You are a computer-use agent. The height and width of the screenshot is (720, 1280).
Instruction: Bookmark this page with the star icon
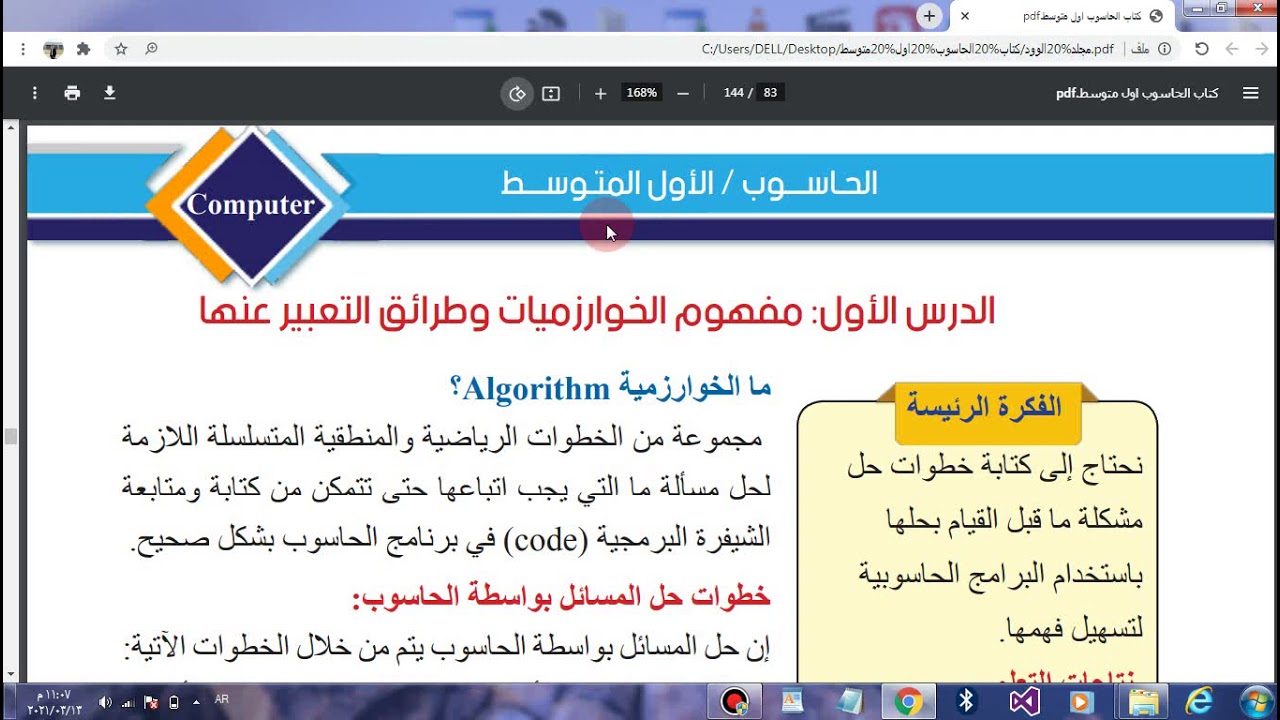pyautogui.click(x=121, y=48)
